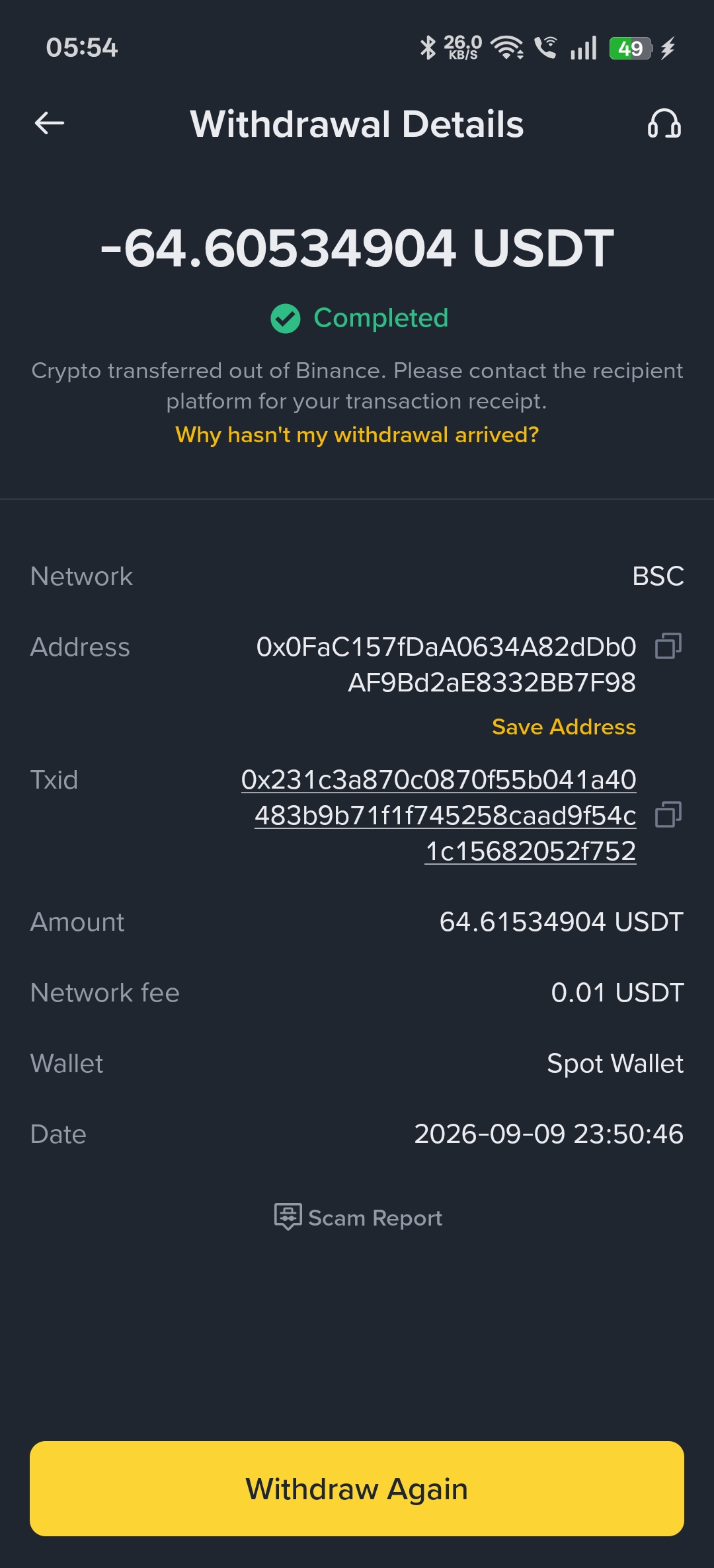Tap the battery indicator in status bar
Image resolution: width=714 pixels, height=1568 pixels.
point(631,48)
